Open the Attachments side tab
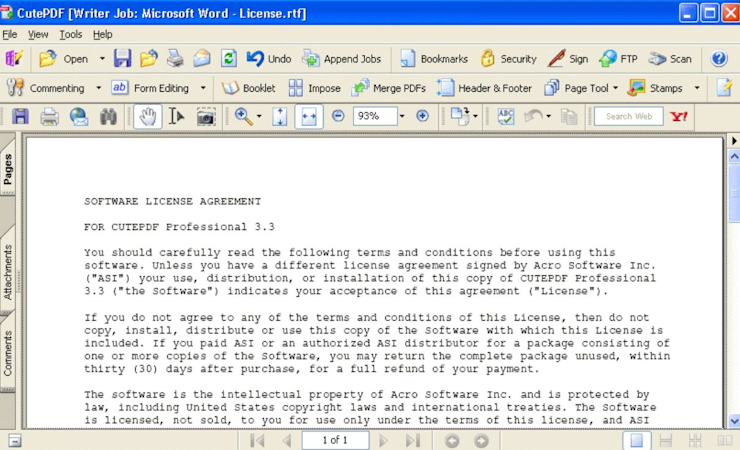740x450 pixels. click(x=8, y=273)
